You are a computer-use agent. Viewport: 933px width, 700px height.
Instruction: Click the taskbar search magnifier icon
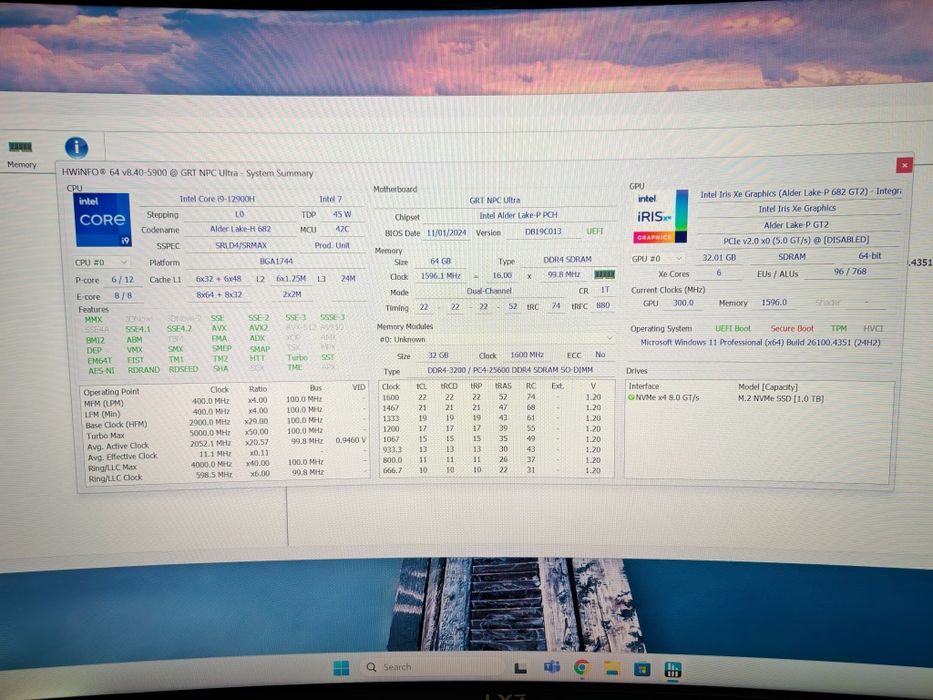371,667
